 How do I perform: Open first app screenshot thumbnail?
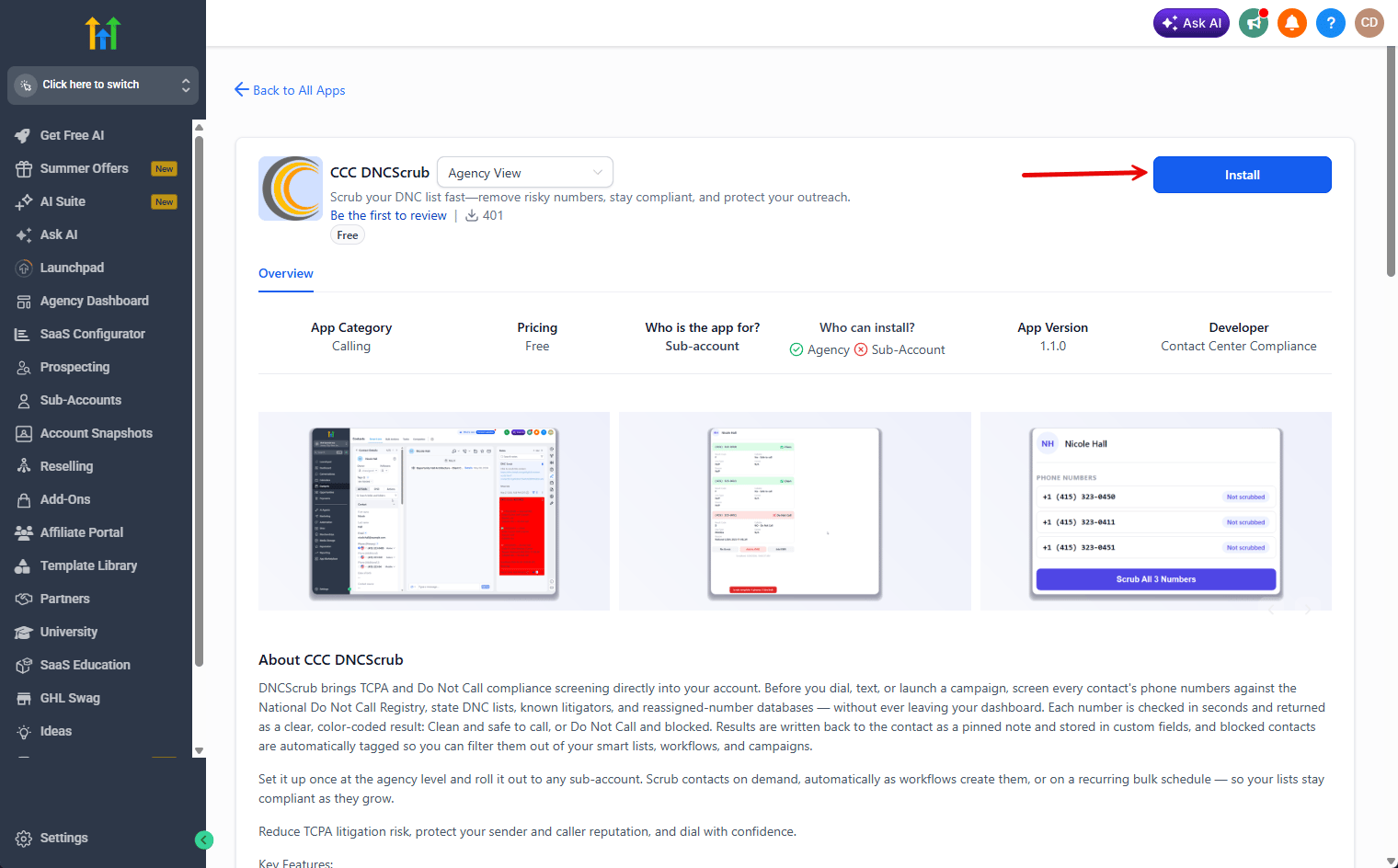[x=434, y=511]
